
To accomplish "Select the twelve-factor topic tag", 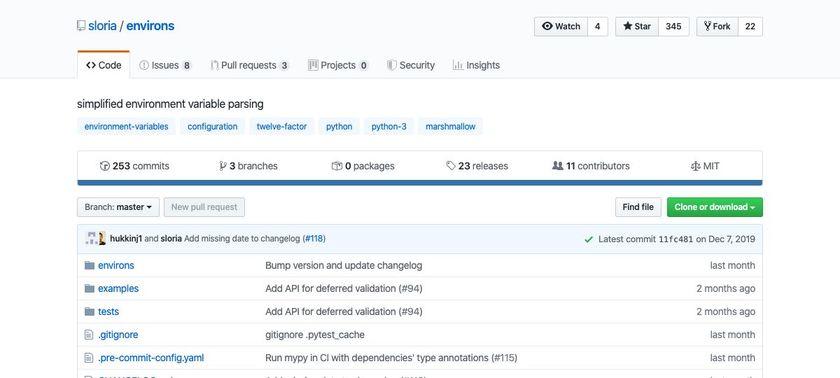I will (x=282, y=127).
